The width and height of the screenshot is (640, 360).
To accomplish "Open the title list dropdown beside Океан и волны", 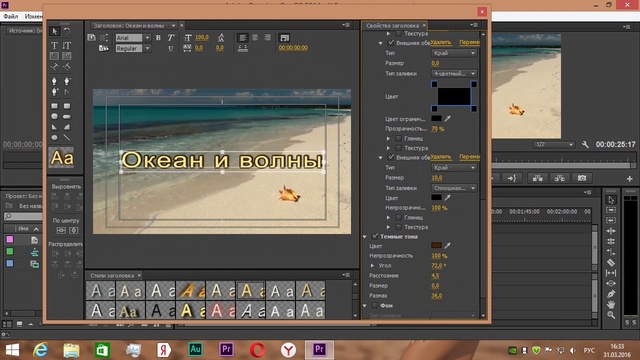I will [x=173, y=26].
